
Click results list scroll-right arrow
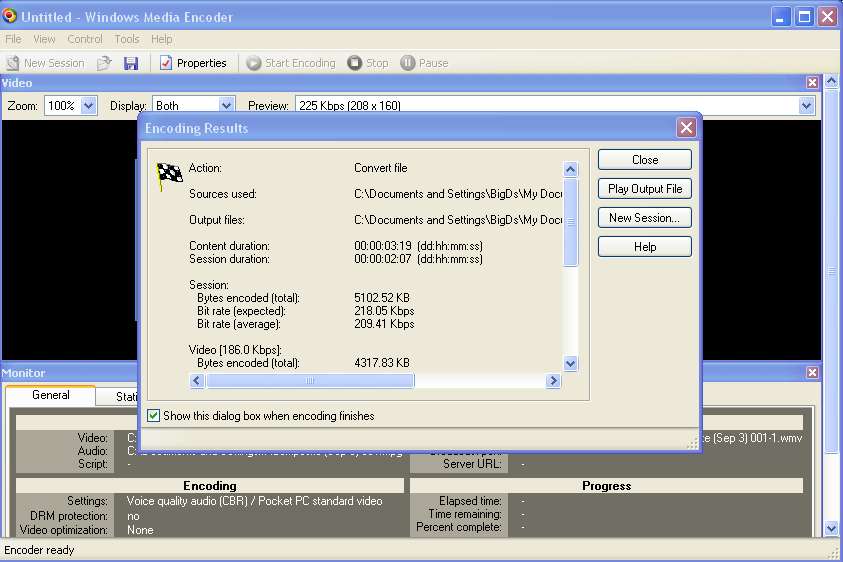pos(553,381)
